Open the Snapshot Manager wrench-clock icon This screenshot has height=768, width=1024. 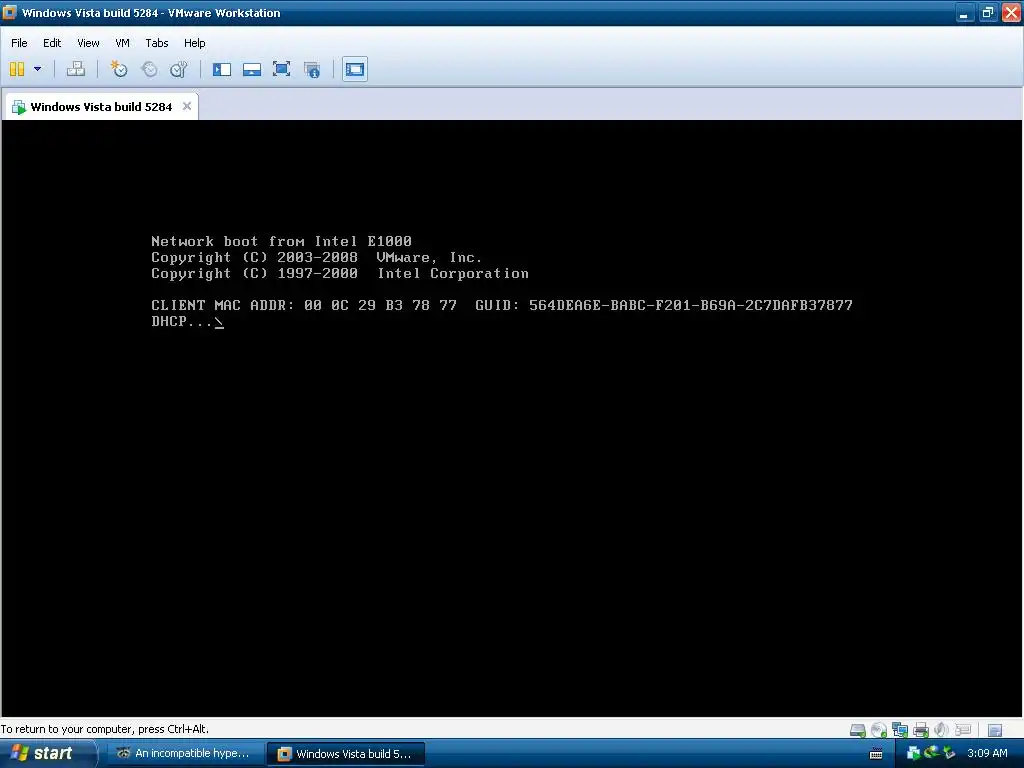(178, 69)
